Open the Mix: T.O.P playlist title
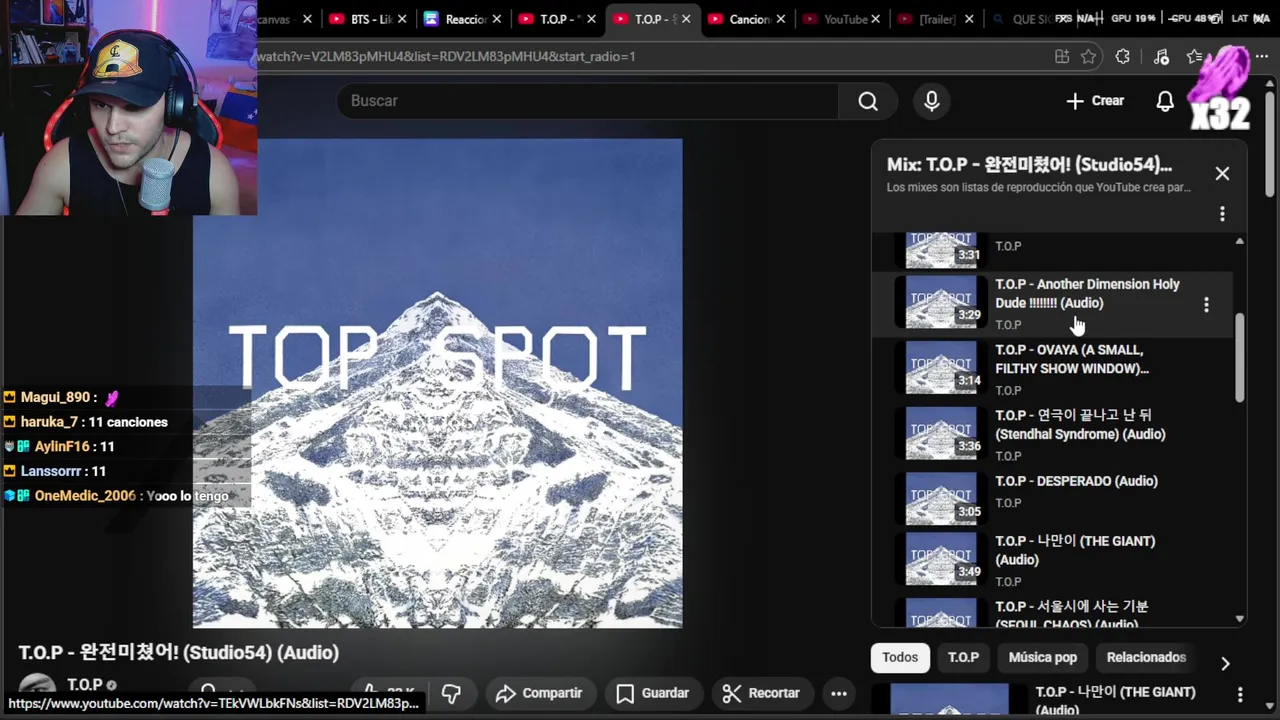This screenshot has width=1280, height=720. point(1029,165)
